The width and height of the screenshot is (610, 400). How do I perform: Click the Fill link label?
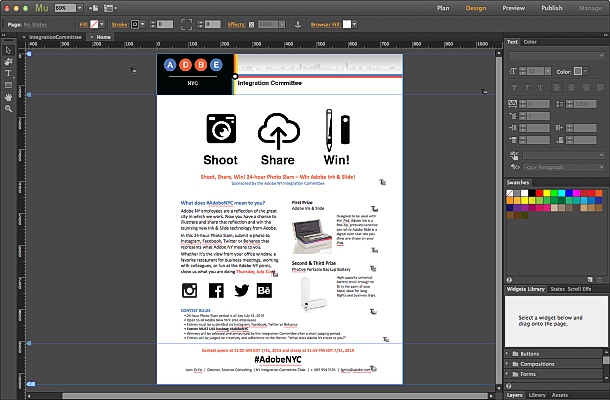[x=83, y=25]
